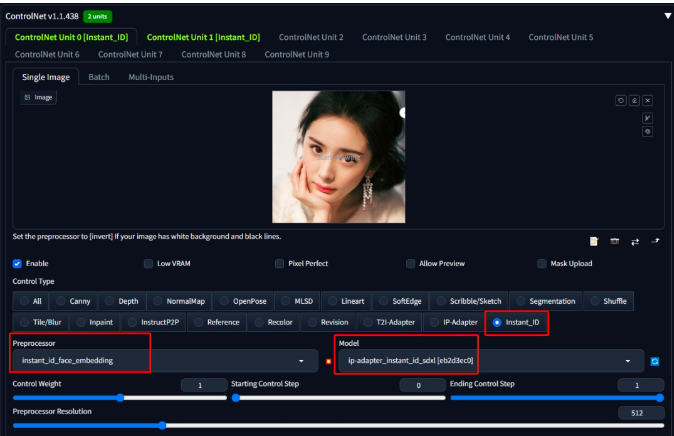Uncheck the Enable checkbox
Viewport: 674px width, 436px height.
(17, 264)
